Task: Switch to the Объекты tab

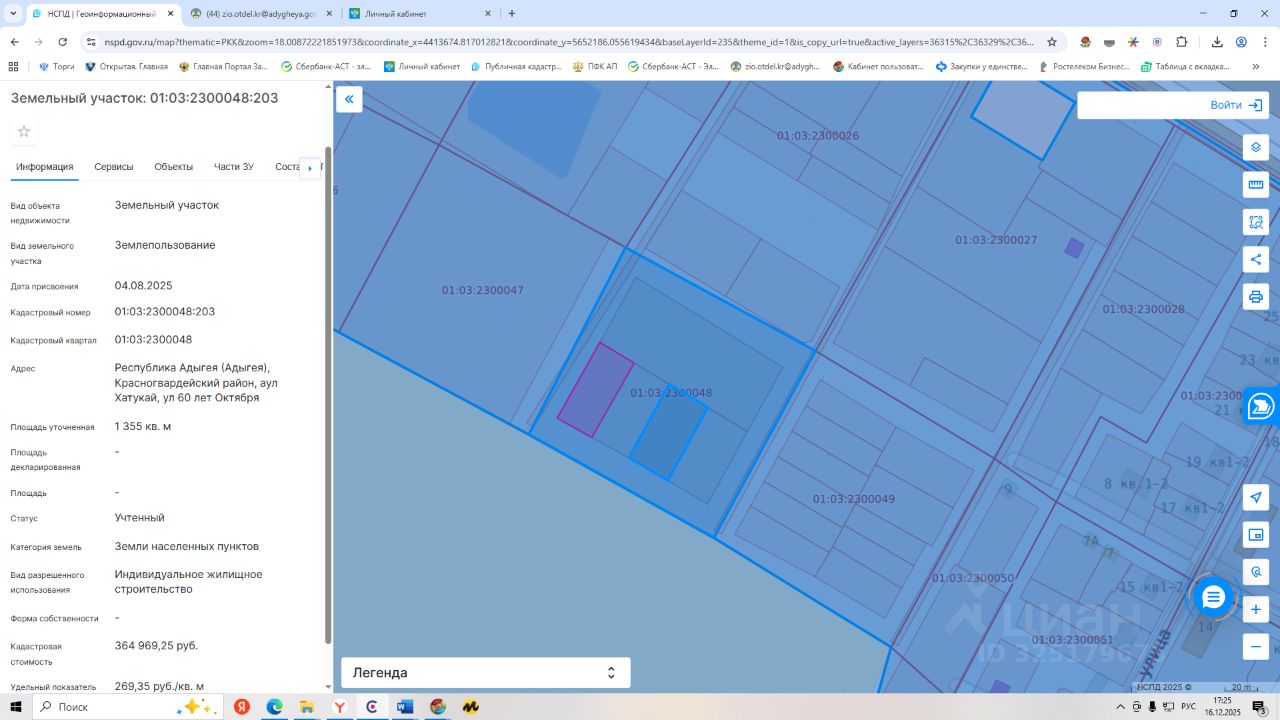Action: click(174, 167)
